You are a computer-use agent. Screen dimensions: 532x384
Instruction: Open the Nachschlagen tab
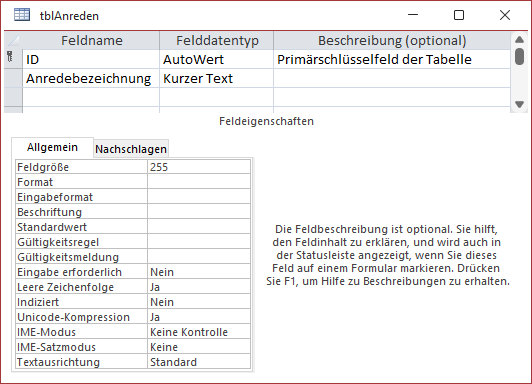(131, 149)
